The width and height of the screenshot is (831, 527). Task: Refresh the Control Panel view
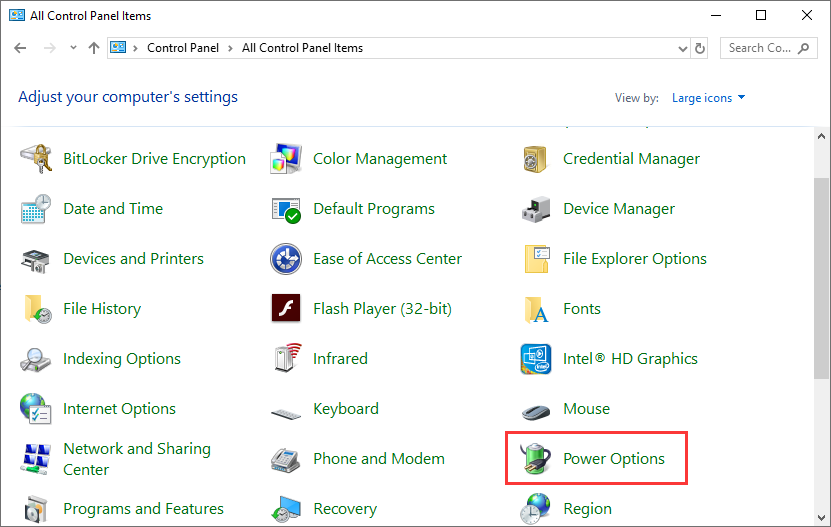pos(700,48)
